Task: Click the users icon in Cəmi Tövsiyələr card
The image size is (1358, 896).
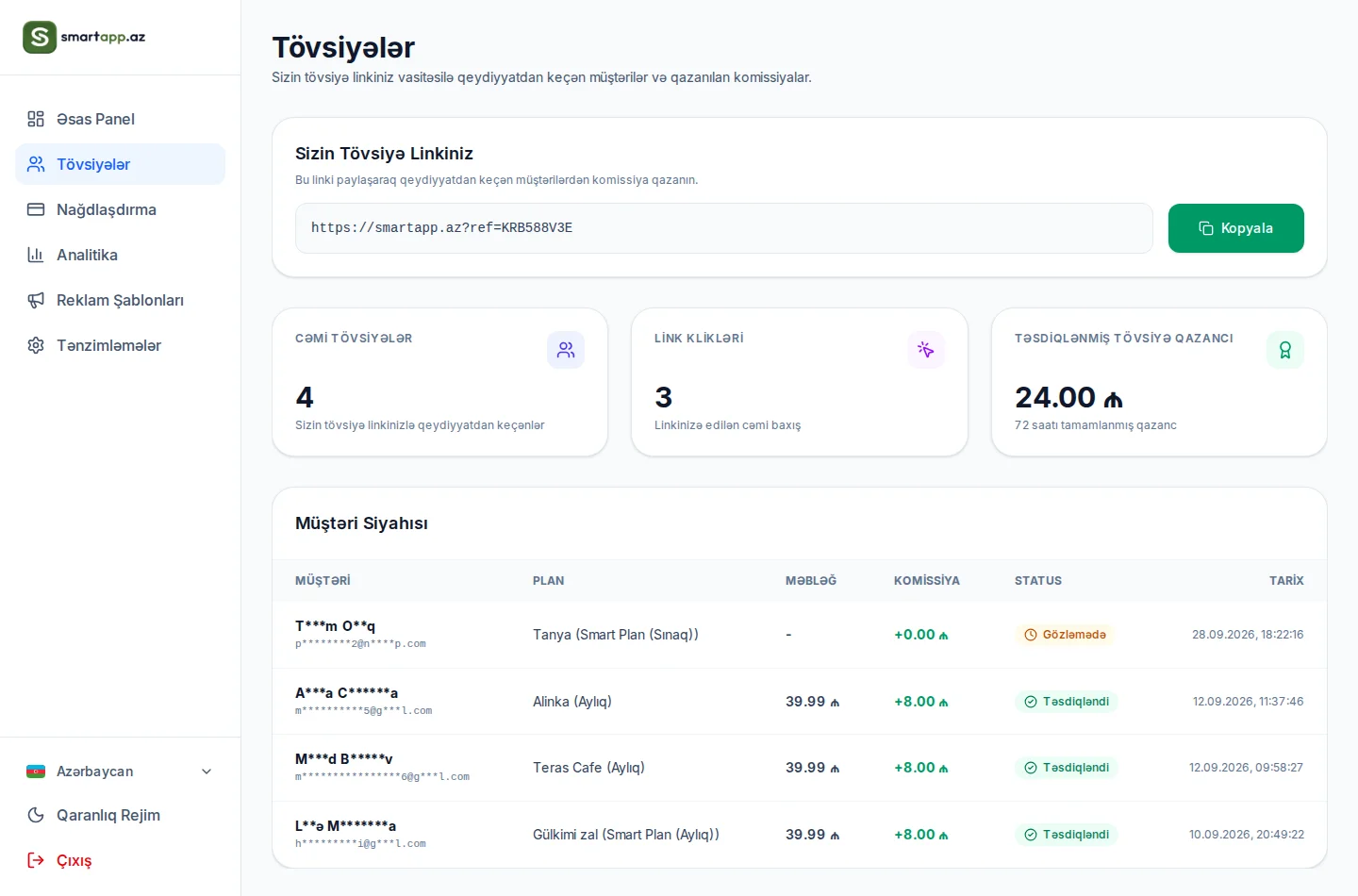Action: tap(566, 350)
